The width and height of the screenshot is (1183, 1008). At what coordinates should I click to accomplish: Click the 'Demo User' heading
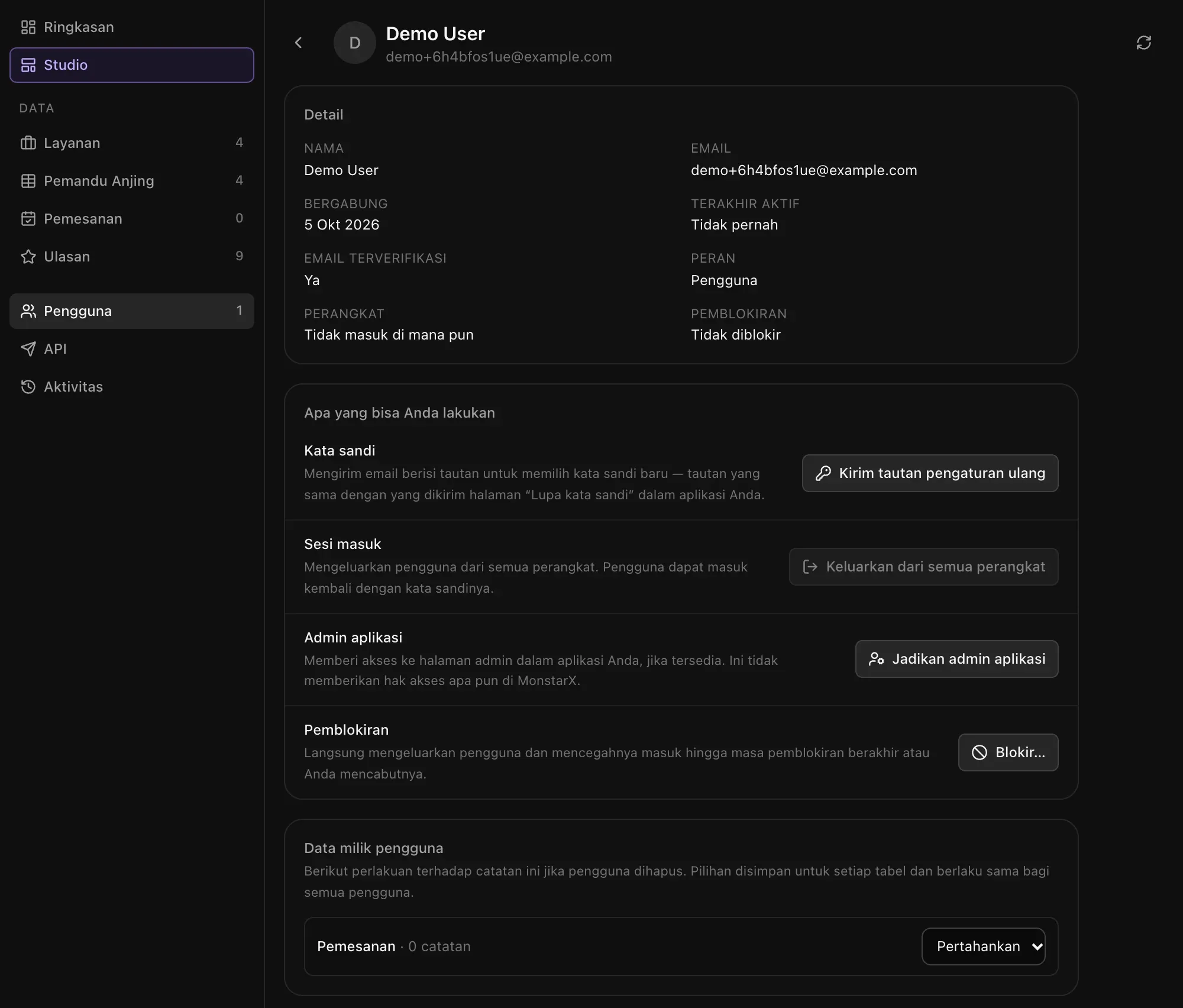(x=435, y=34)
